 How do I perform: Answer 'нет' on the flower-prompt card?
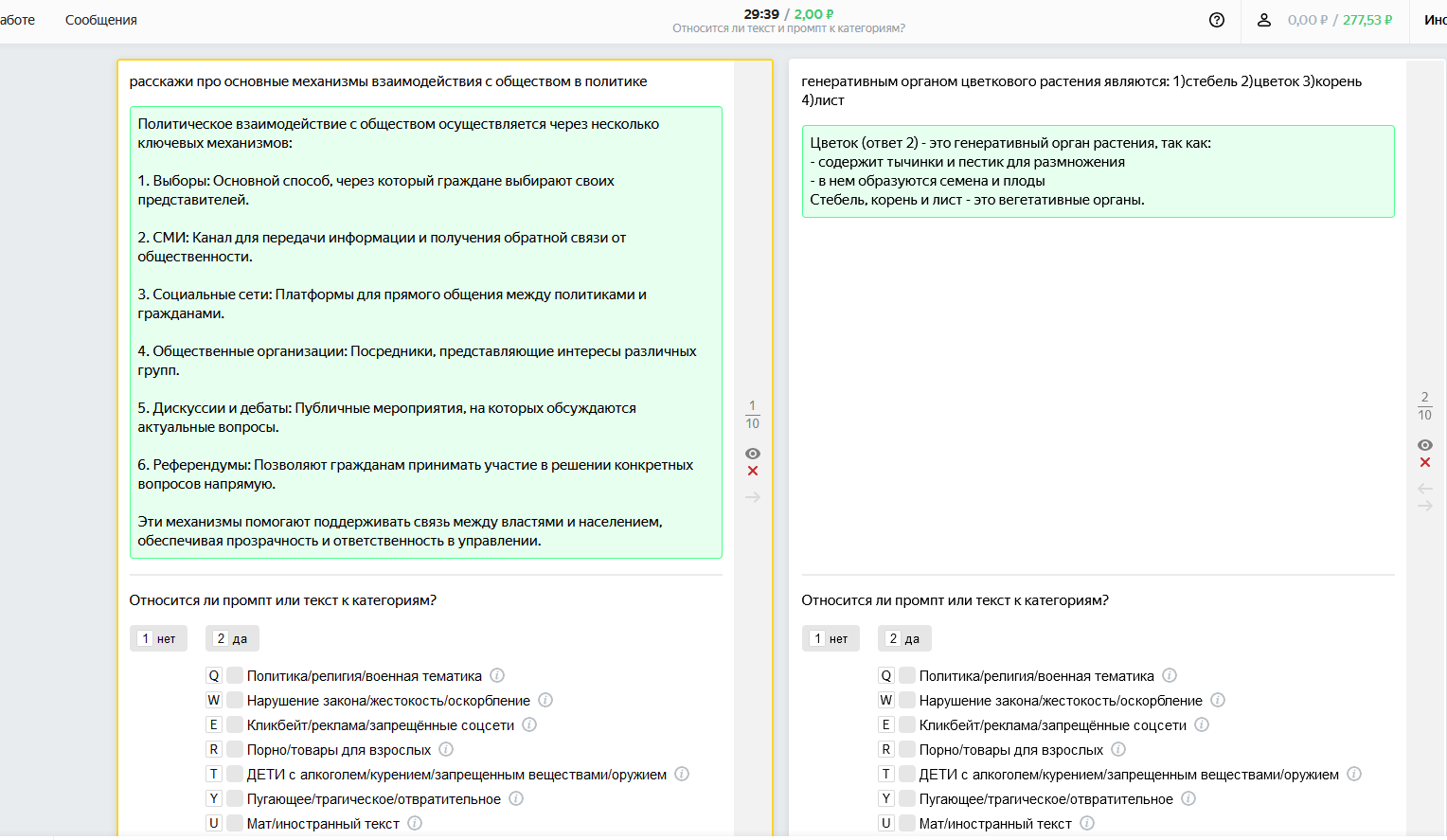tap(831, 638)
